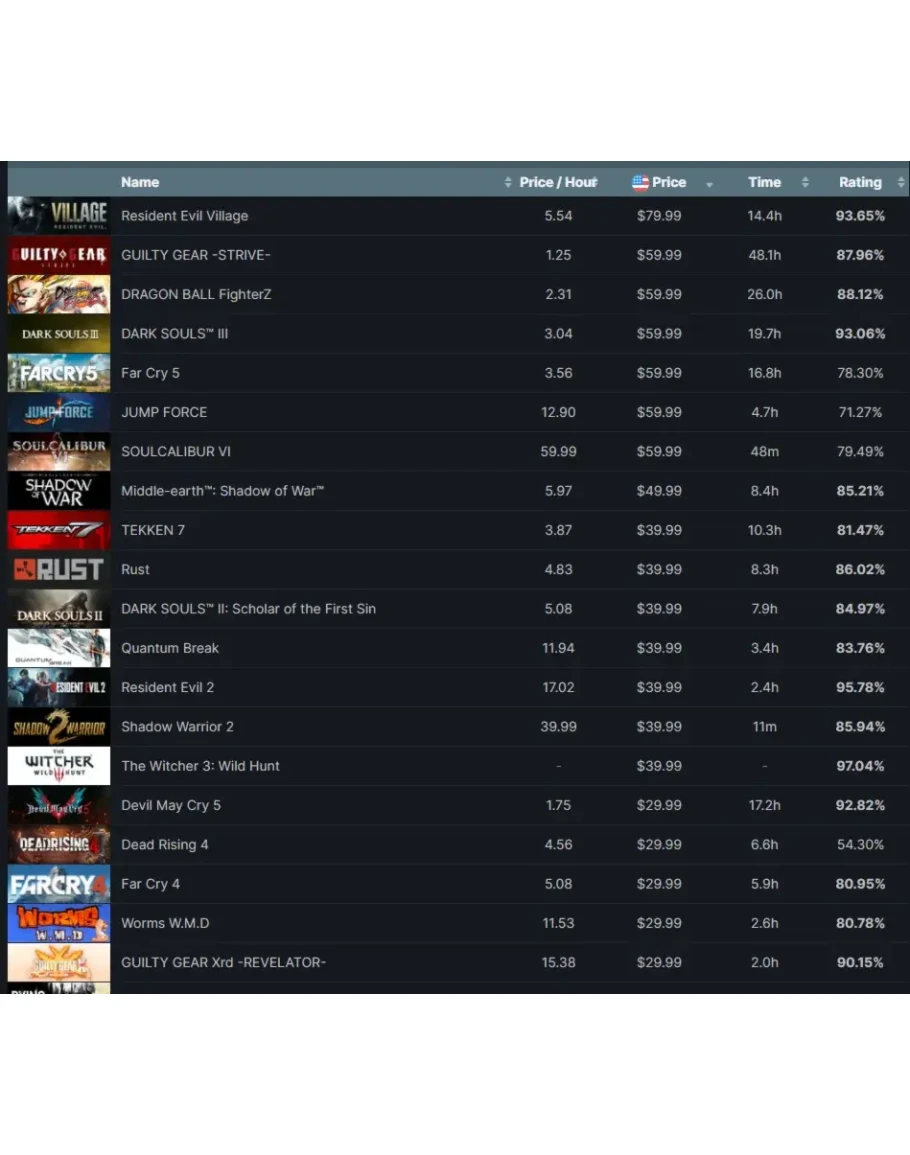
Task: Open Shadow Warrior 2 game entry
Action: [177, 726]
